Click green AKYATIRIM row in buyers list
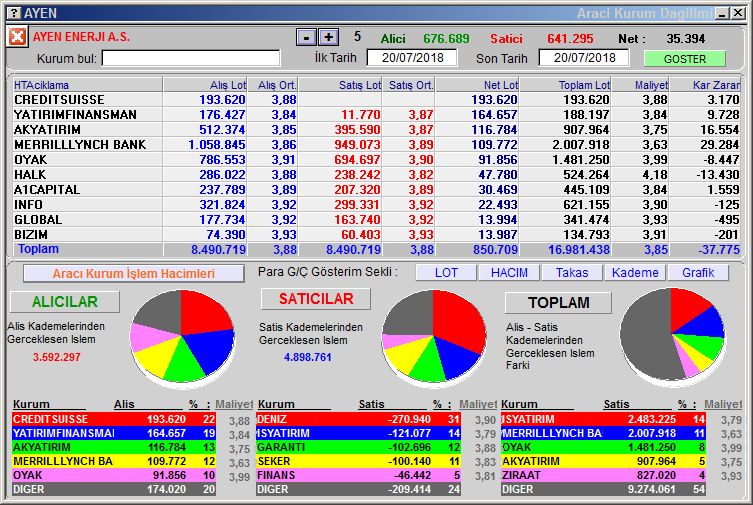The width and height of the screenshot is (753, 505). [114, 447]
